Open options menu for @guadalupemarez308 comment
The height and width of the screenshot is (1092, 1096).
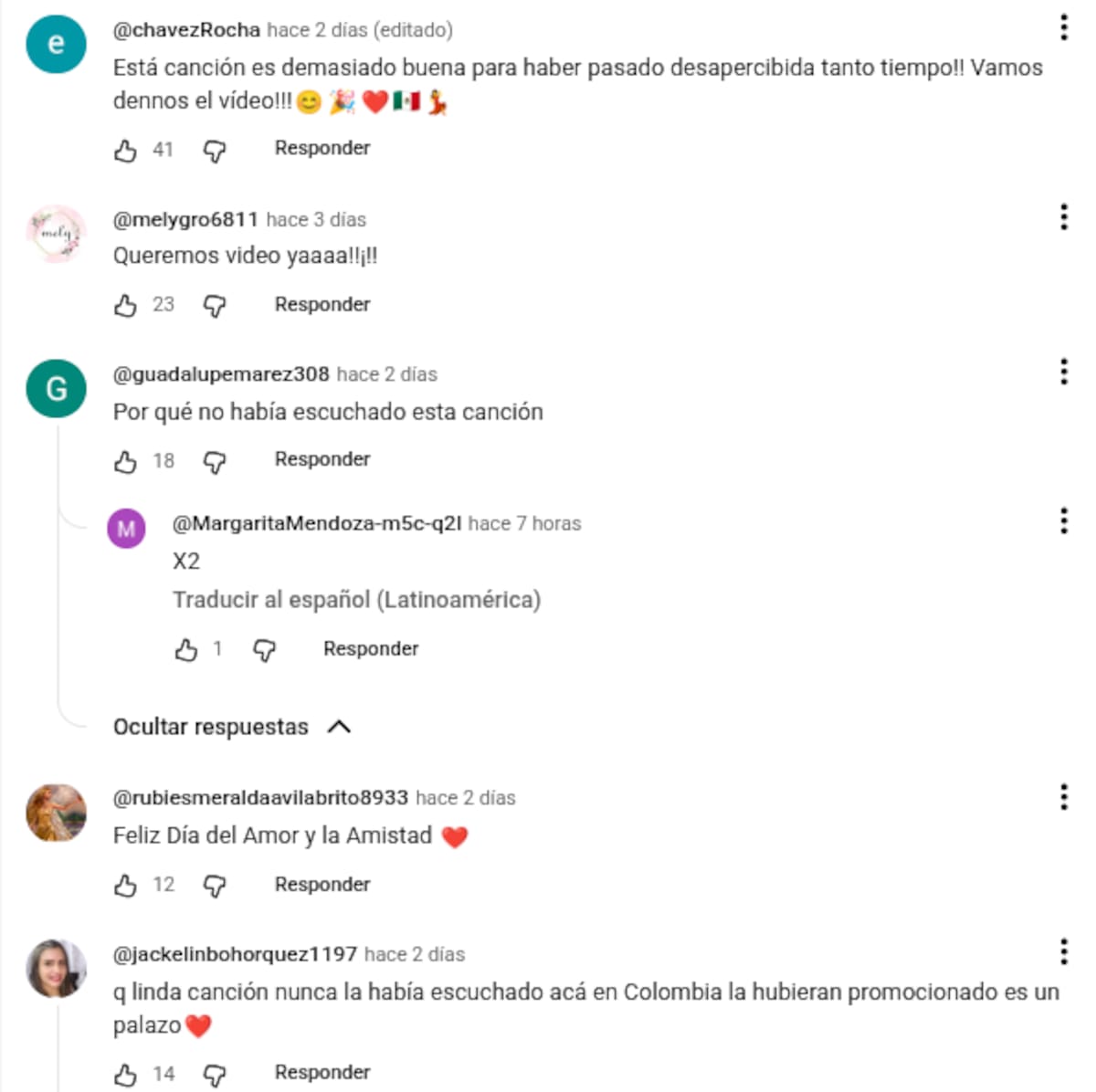pos(1064,372)
